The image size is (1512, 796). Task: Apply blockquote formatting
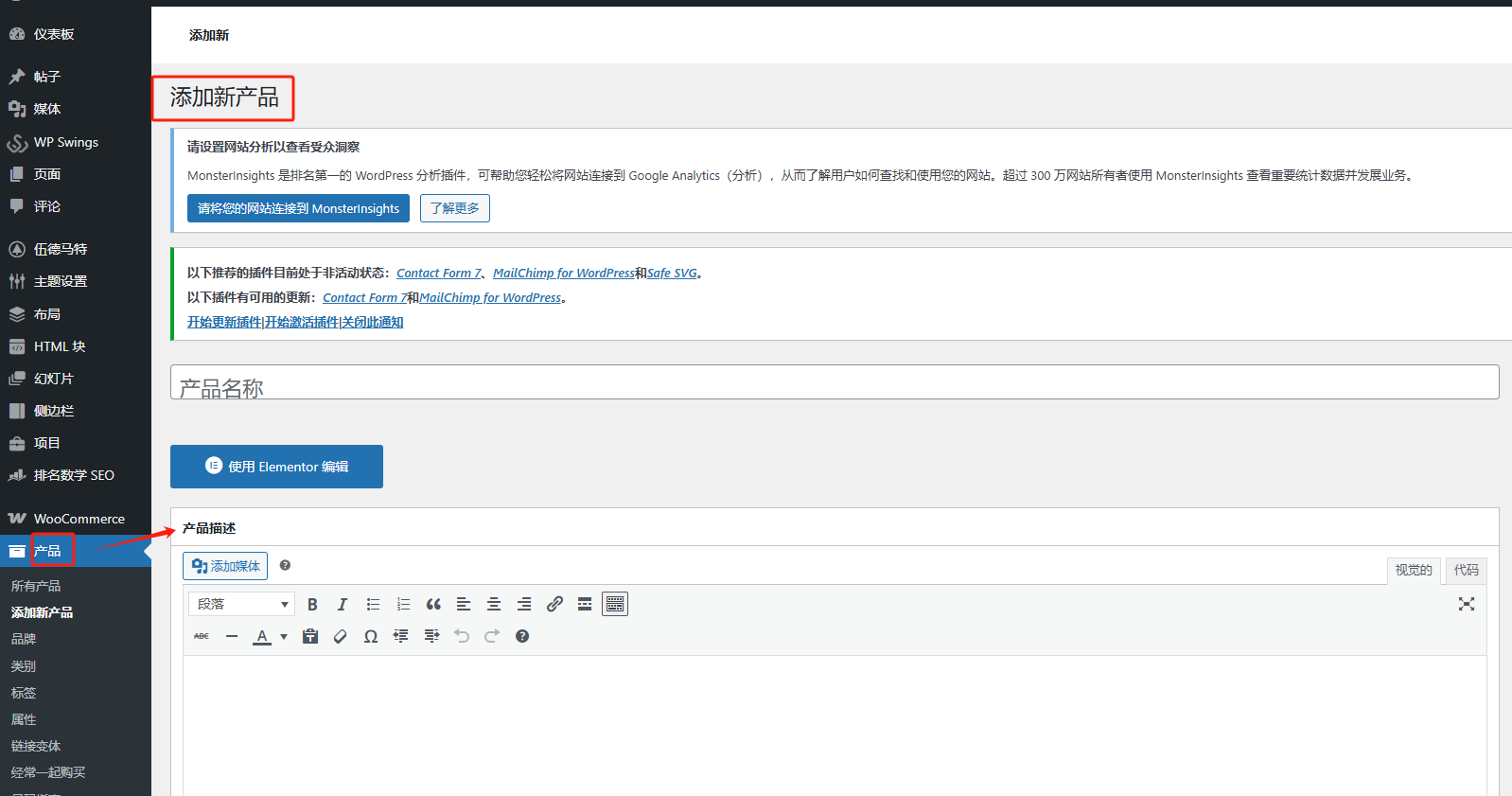click(x=433, y=604)
